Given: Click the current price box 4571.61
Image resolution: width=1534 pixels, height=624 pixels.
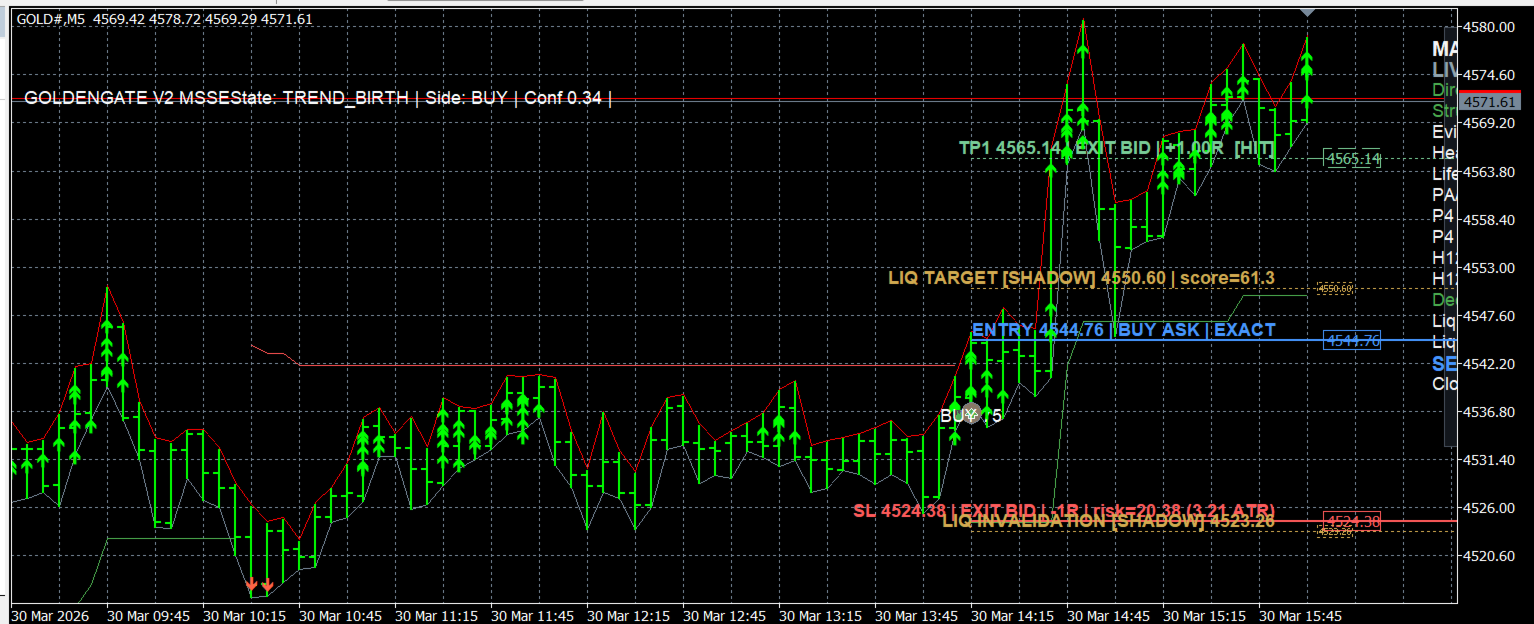Looking at the screenshot, I should tap(1490, 102).
